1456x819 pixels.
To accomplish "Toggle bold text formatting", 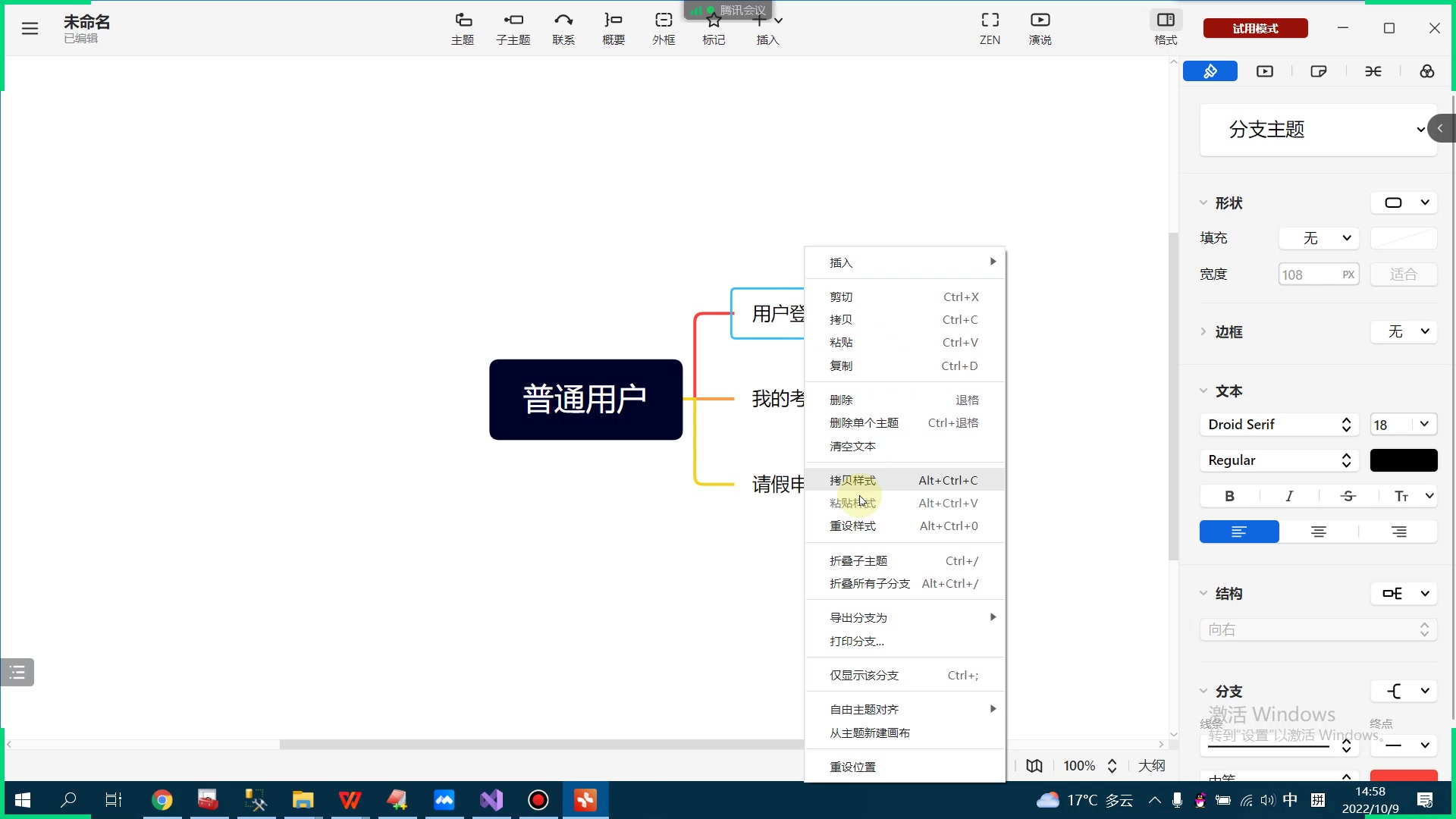I will [1229, 496].
